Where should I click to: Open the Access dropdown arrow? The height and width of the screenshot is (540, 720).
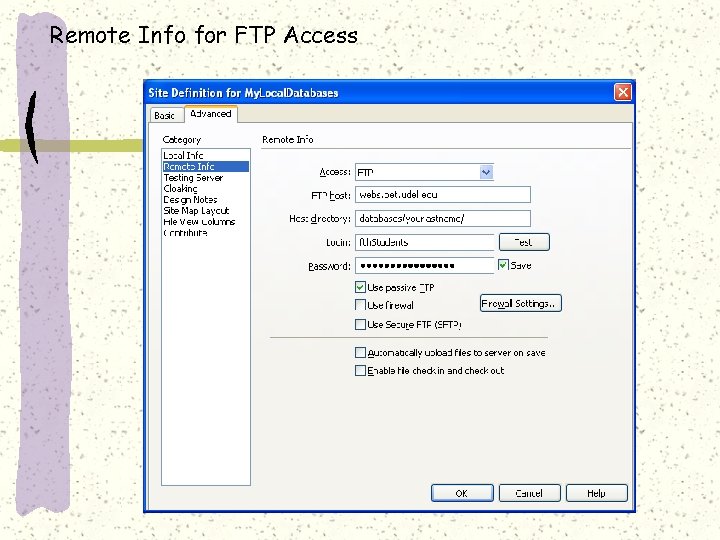pos(486,172)
